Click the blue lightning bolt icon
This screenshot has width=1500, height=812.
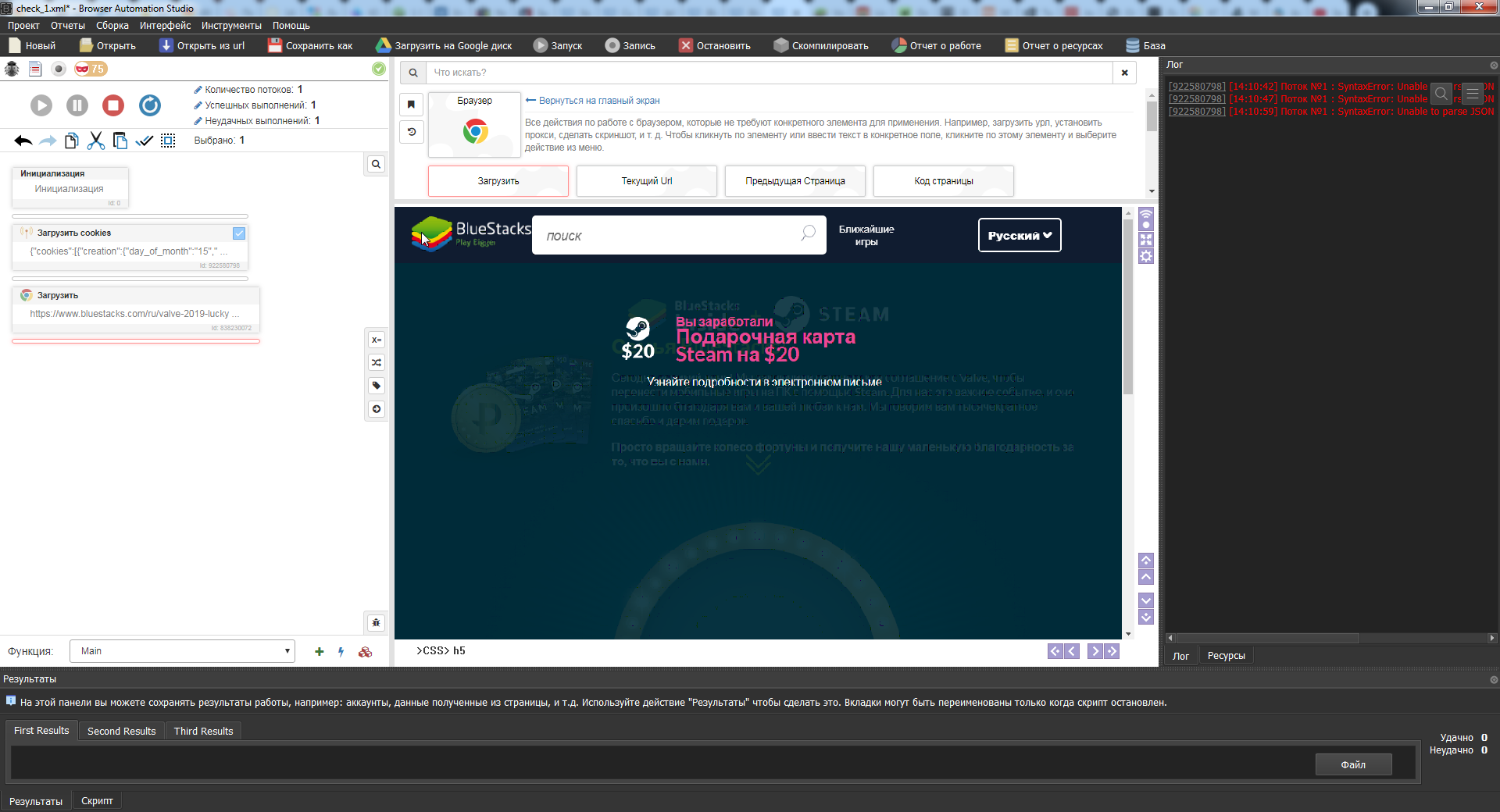click(x=341, y=651)
